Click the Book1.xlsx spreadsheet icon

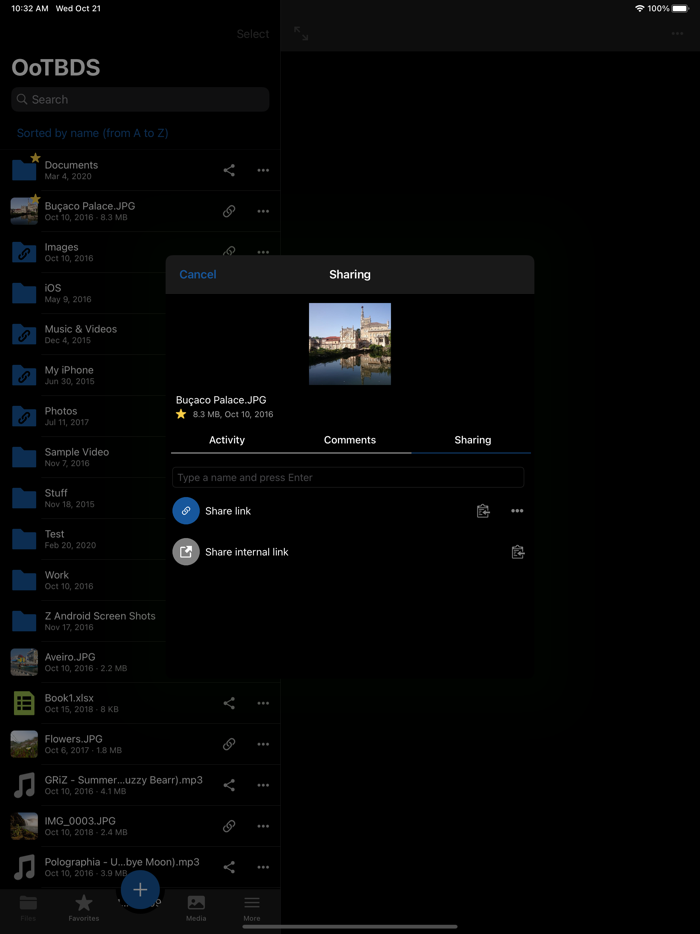tap(24, 703)
